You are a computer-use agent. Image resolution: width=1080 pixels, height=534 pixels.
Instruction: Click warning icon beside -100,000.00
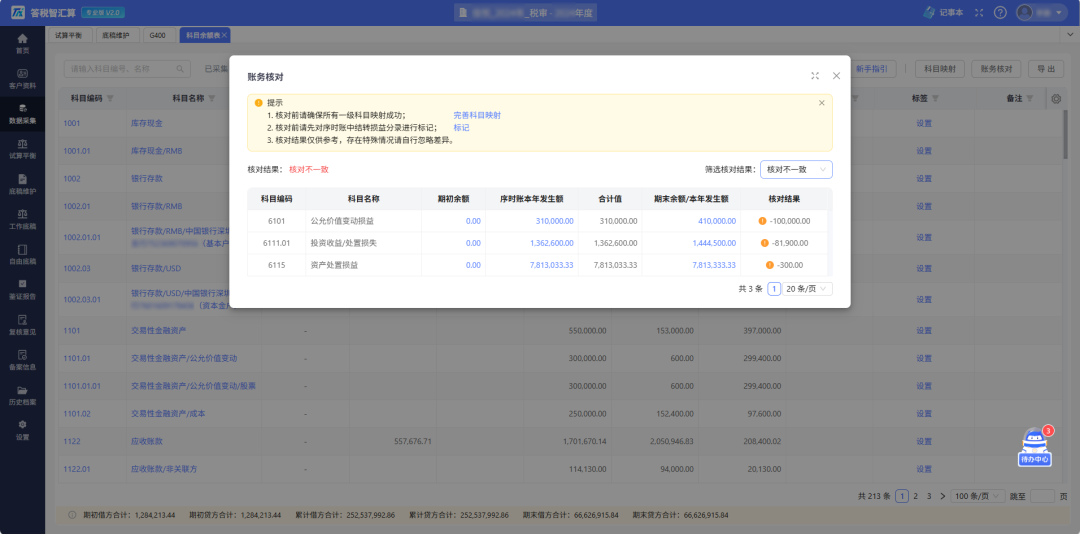click(762, 221)
